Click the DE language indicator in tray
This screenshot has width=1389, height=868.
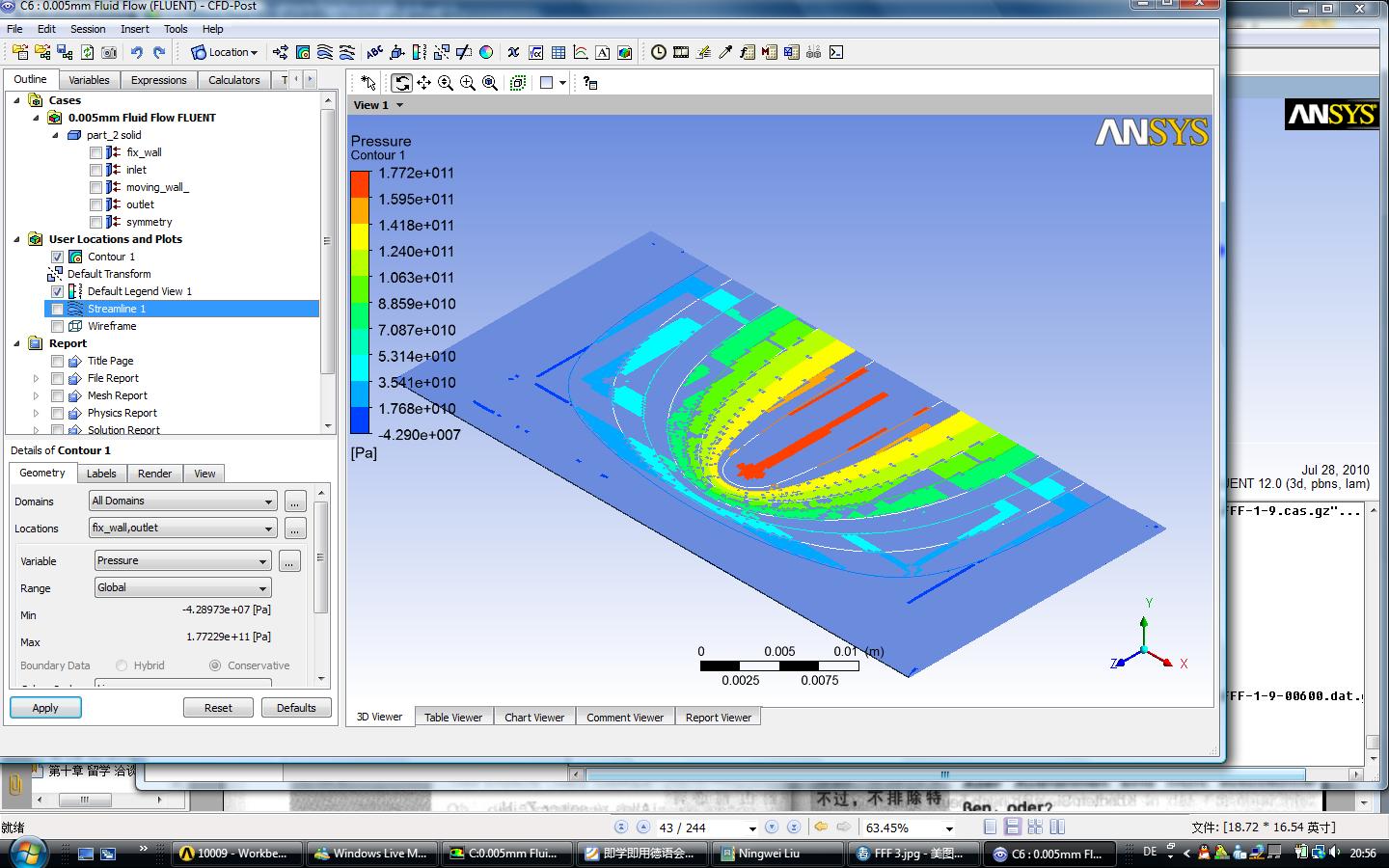(1150, 852)
